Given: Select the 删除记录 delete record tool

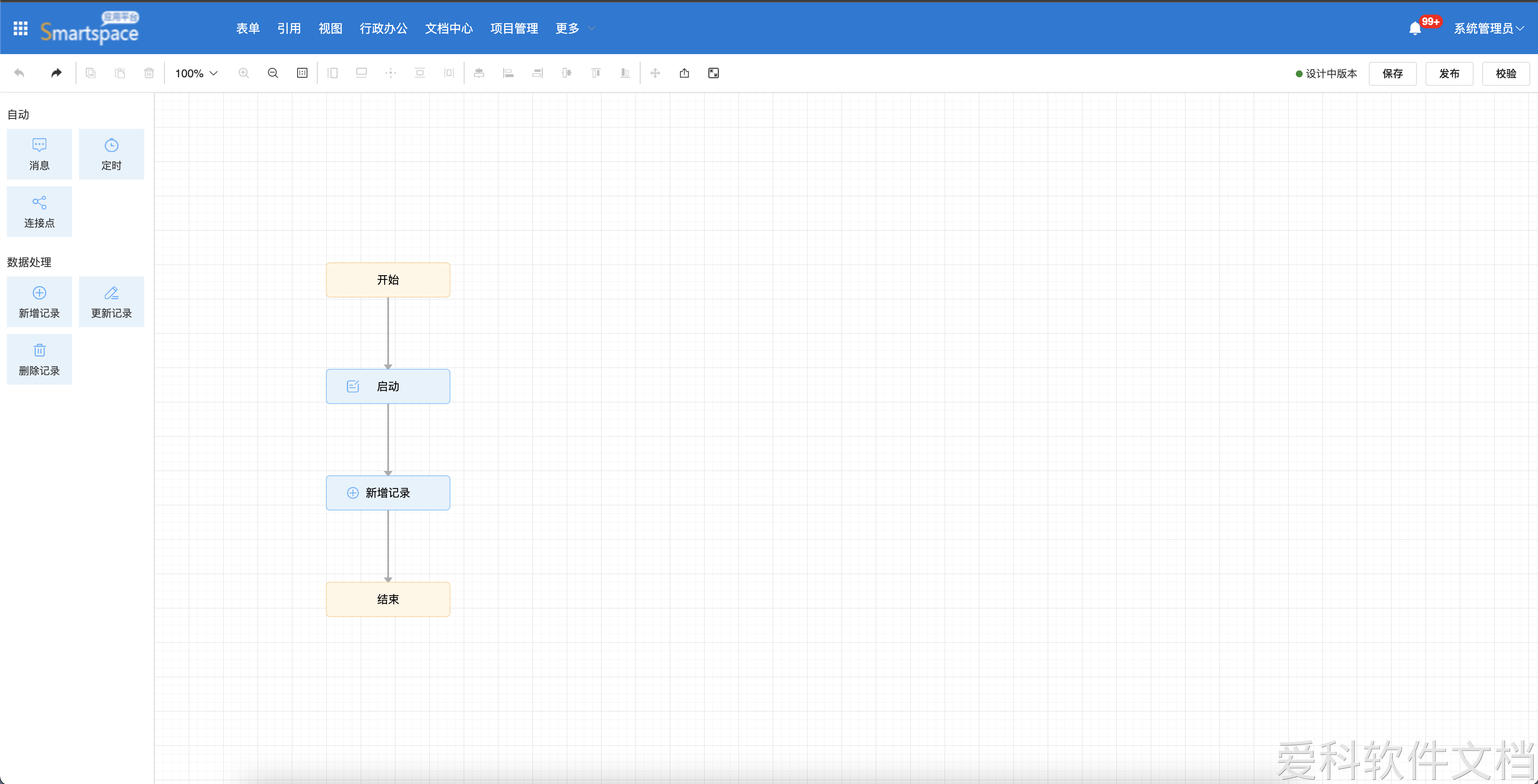Looking at the screenshot, I should pyautogui.click(x=40, y=359).
